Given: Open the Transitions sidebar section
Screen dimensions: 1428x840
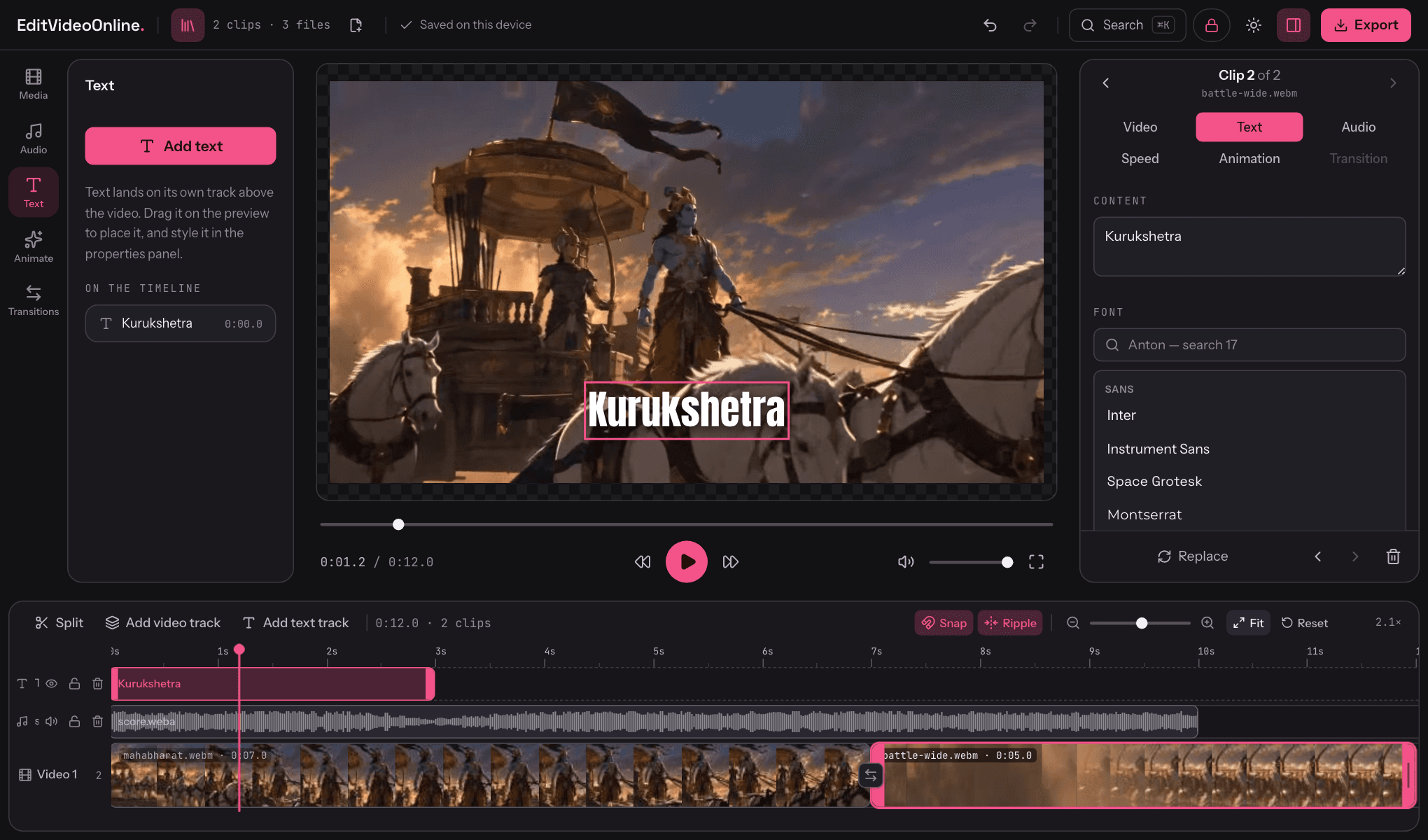Looking at the screenshot, I should point(34,300).
